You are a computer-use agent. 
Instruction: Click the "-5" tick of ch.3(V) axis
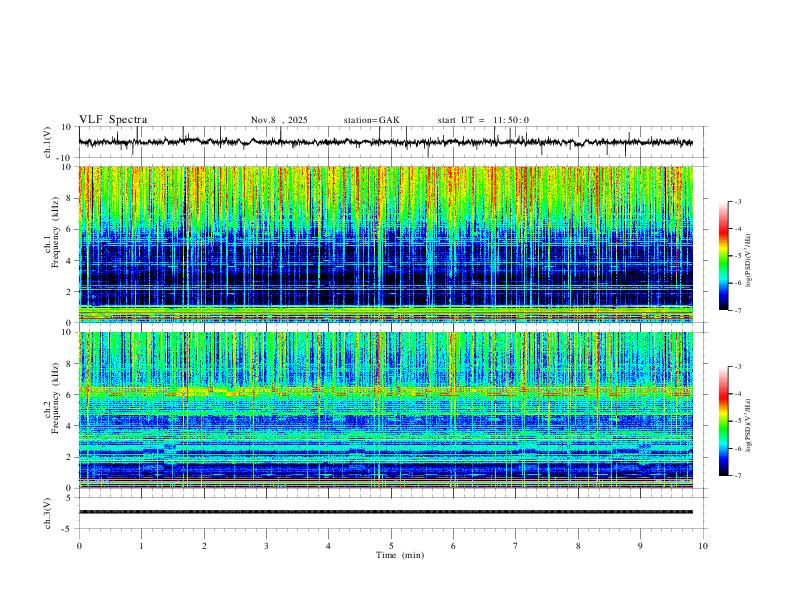[68, 529]
